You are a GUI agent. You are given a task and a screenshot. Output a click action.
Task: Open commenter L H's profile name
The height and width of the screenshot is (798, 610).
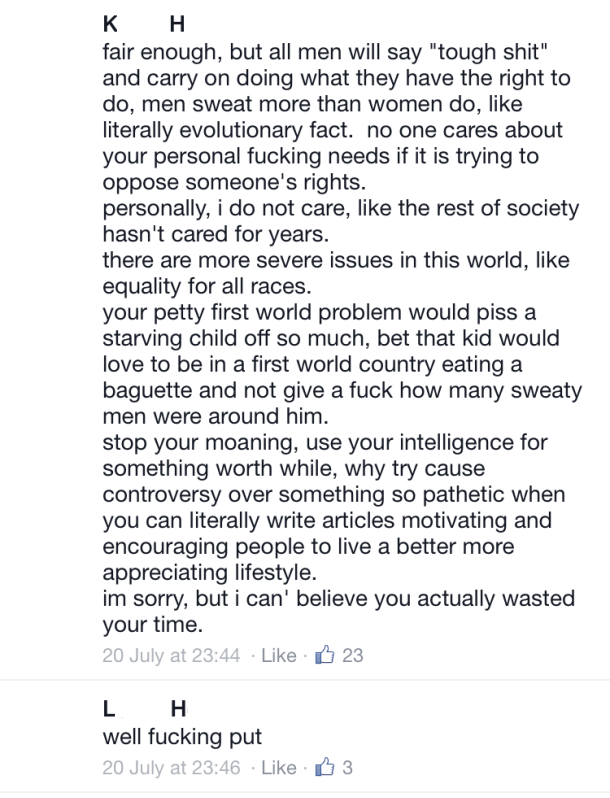click(145, 708)
